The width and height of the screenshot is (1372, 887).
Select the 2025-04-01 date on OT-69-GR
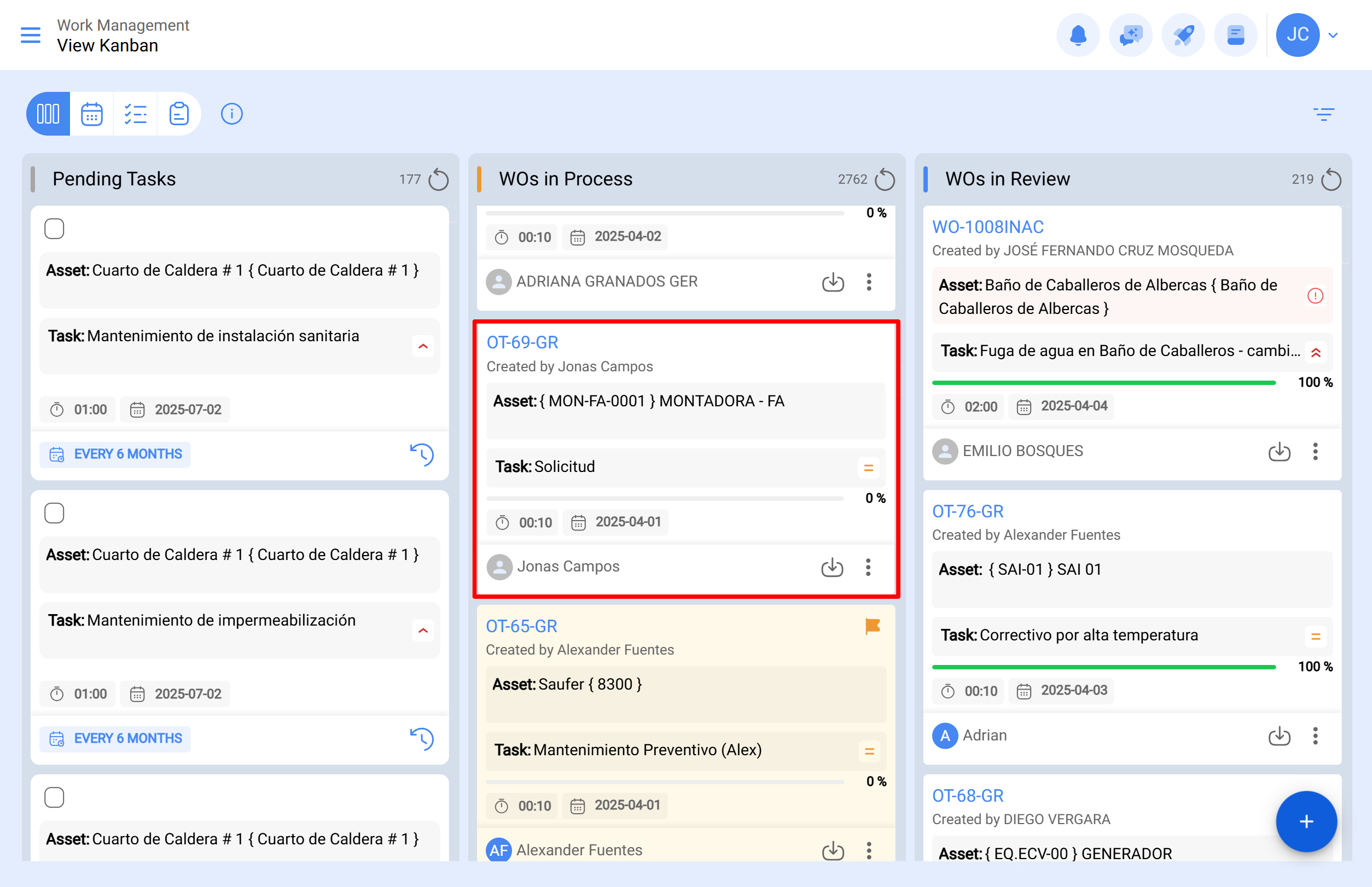(x=615, y=522)
